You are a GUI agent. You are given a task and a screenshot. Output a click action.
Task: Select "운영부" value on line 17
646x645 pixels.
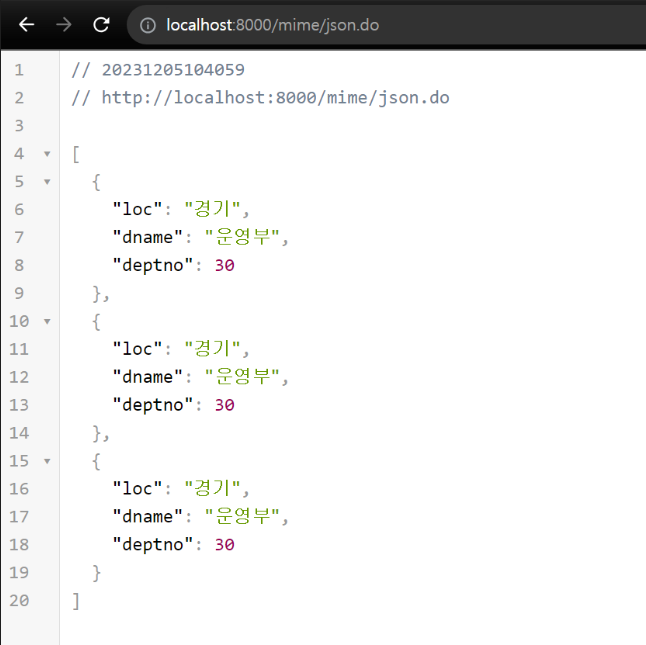(x=243, y=516)
